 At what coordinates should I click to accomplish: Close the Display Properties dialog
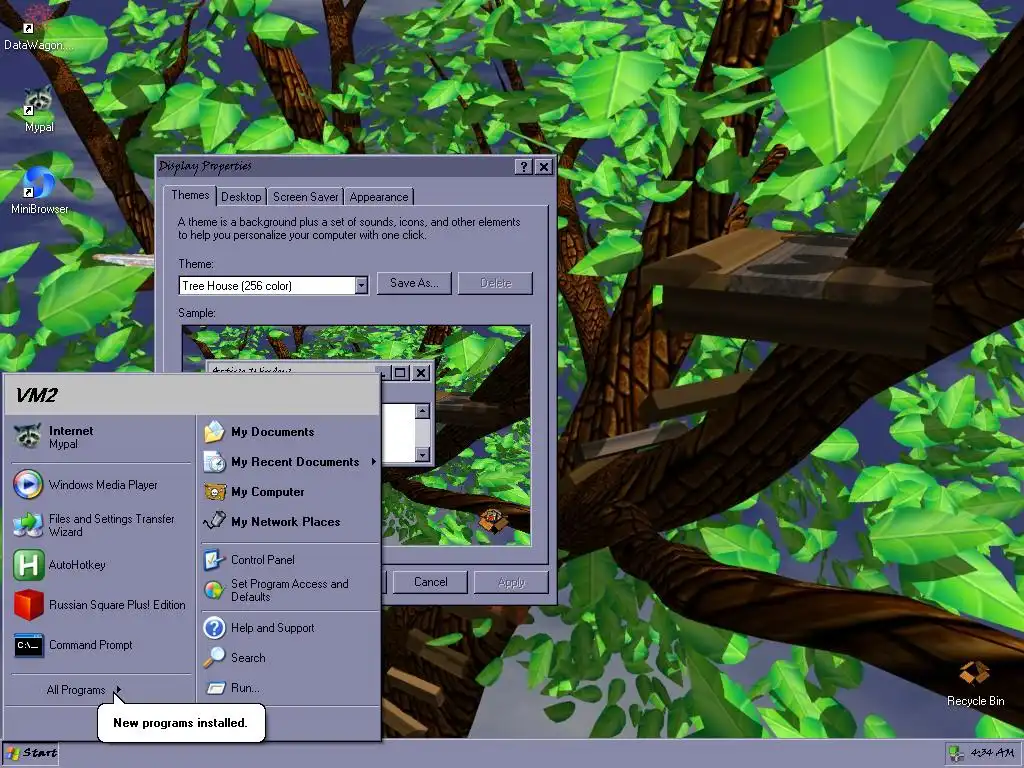(543, 167)
